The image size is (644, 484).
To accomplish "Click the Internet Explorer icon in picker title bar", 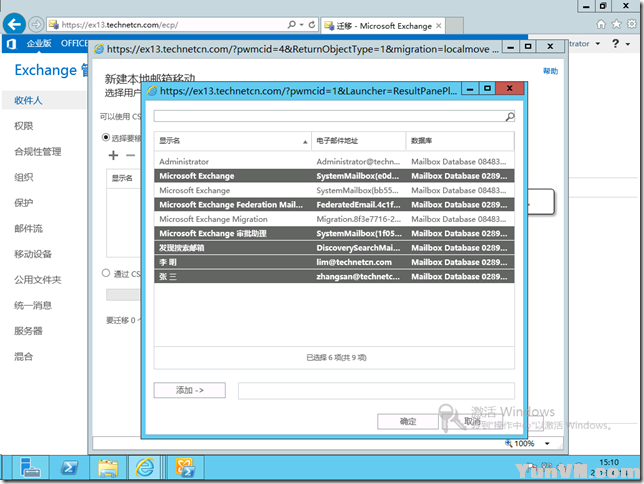I will coord(152,91).
